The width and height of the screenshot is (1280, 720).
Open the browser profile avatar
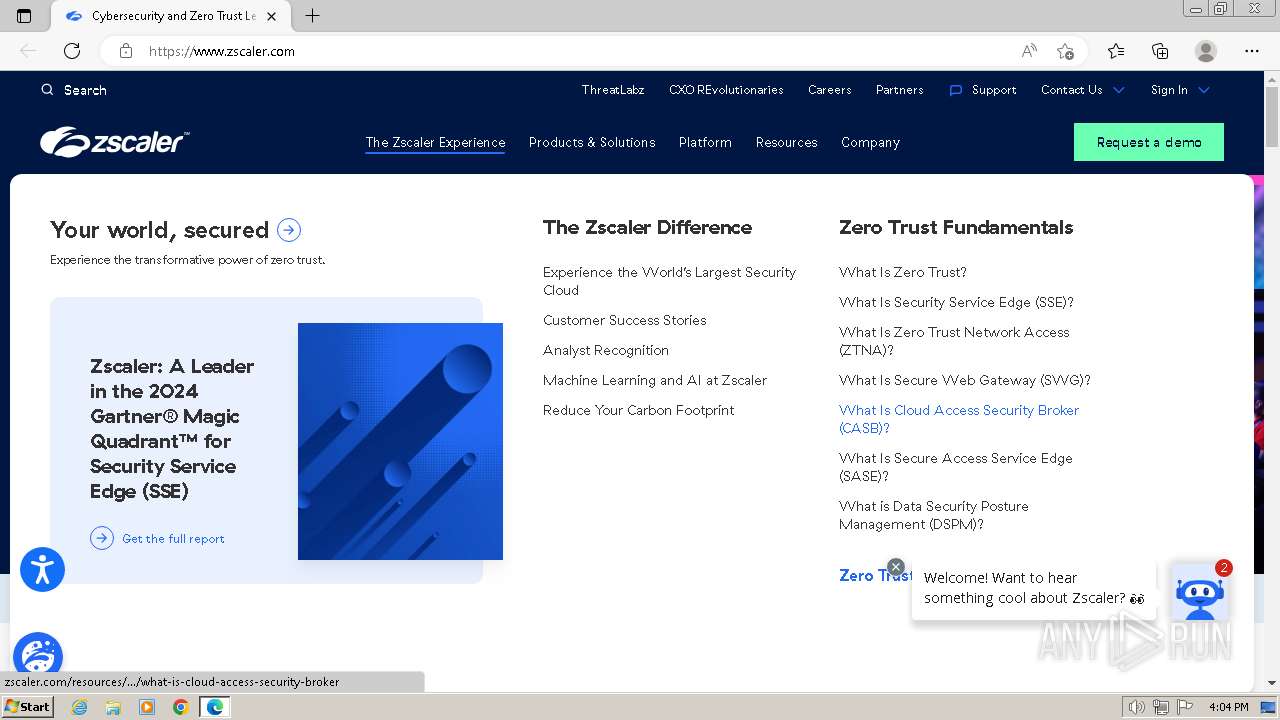(x=1206, y=51)
